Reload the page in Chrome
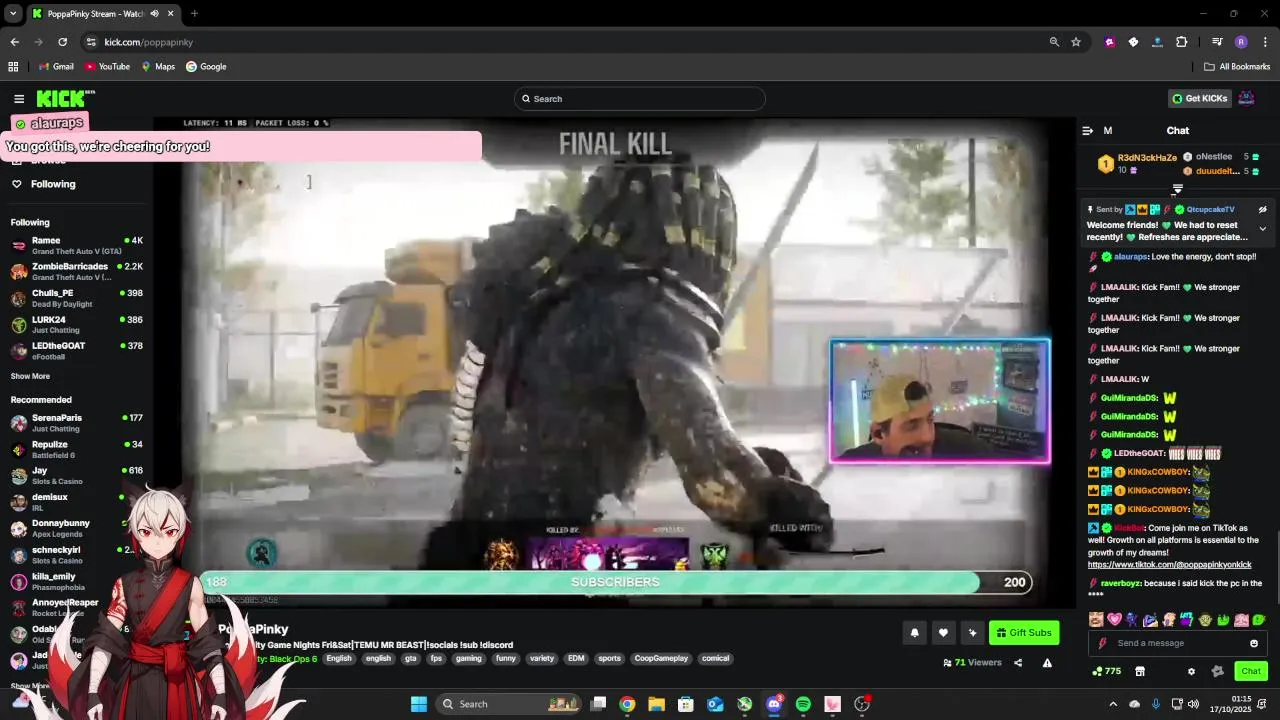The width and height of the screenshot is (1280, 720). pyautogui.click(x=62, y=42)
